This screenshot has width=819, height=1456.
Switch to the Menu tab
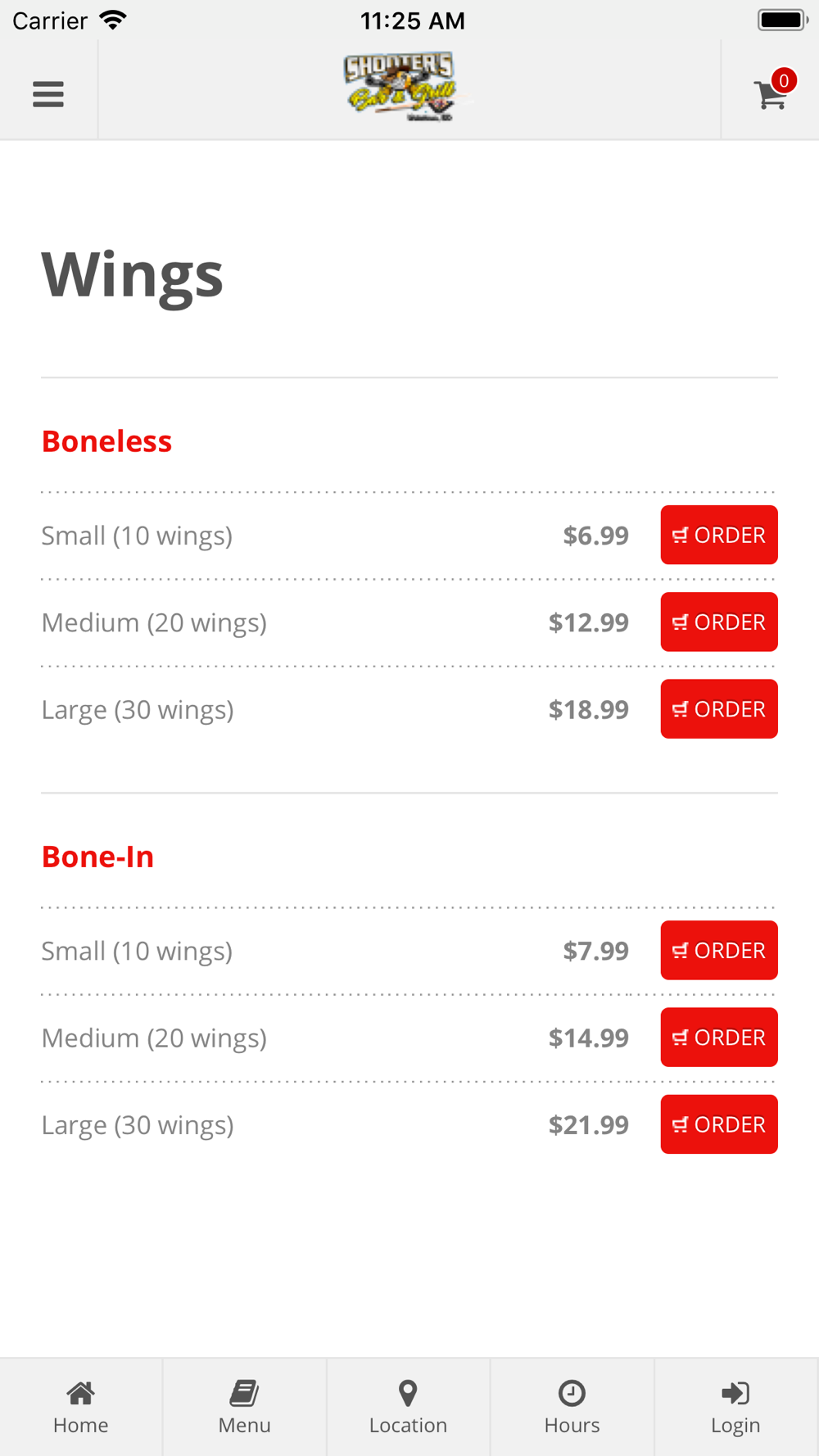(244, 1407)
